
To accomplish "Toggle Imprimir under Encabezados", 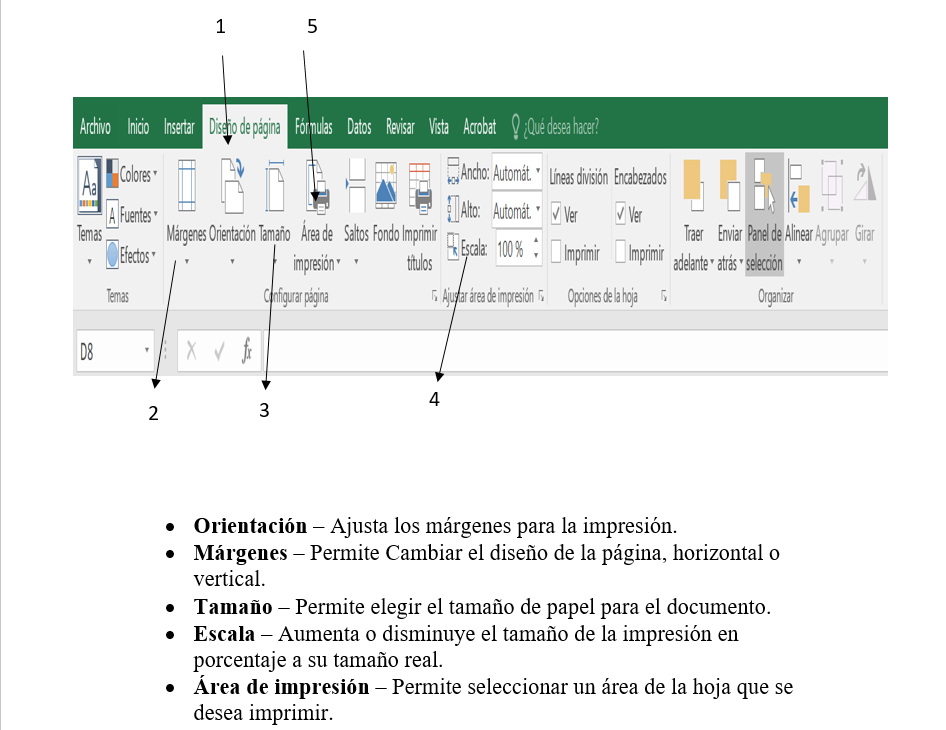I will point(620,252).
